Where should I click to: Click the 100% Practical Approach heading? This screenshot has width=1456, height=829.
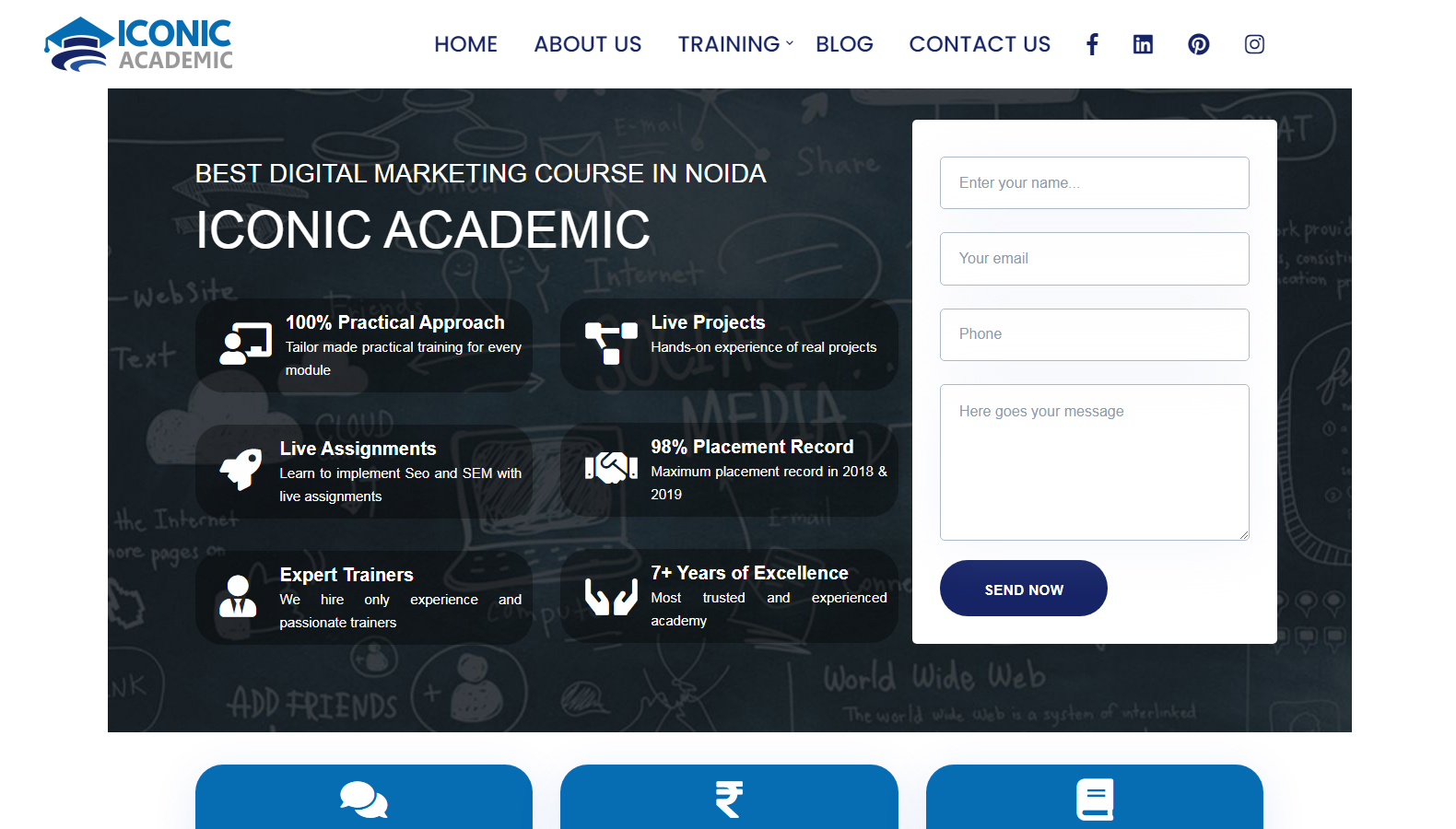click(x=395, y=322)
